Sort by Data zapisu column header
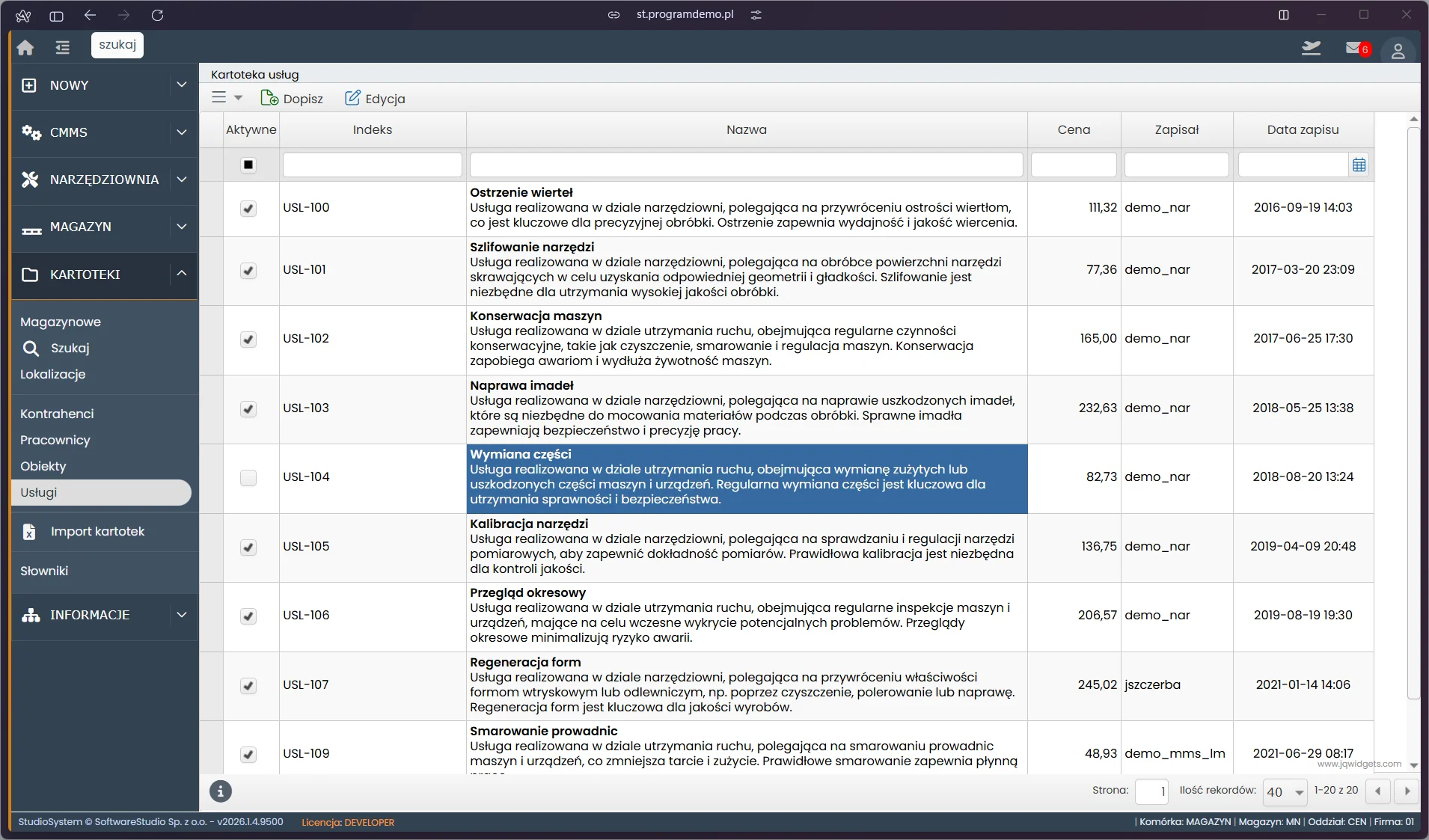Viewport: 1429px width, 840px height. click(x=1303, y=129)
